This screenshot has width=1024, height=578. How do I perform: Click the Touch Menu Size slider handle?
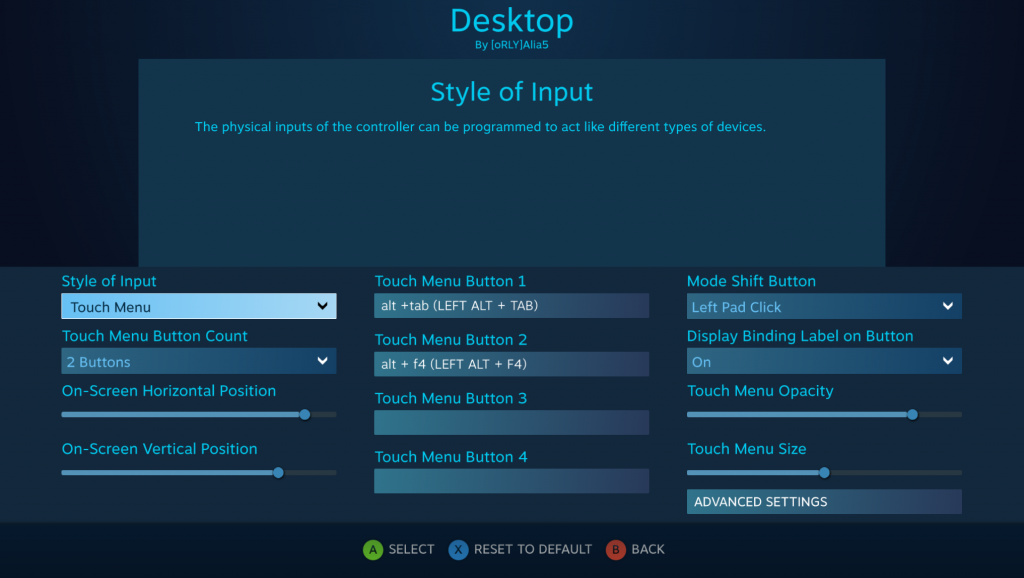tap(823, 472)
